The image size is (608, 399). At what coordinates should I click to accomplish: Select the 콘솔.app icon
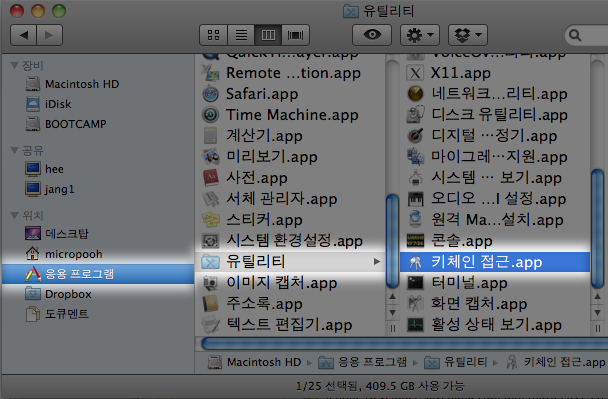(x=415, y=241)
